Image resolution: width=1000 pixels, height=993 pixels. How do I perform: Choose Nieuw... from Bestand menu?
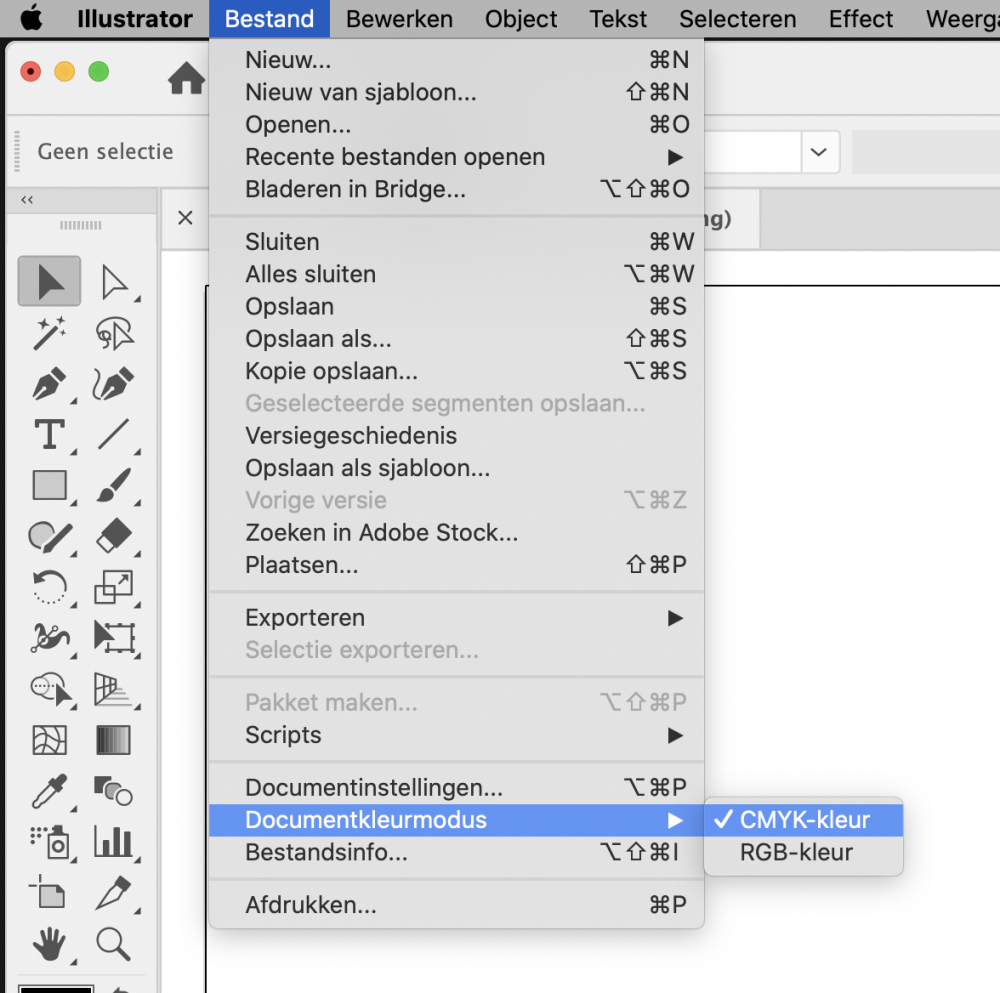pyautogui.click(x=457, y=60)
